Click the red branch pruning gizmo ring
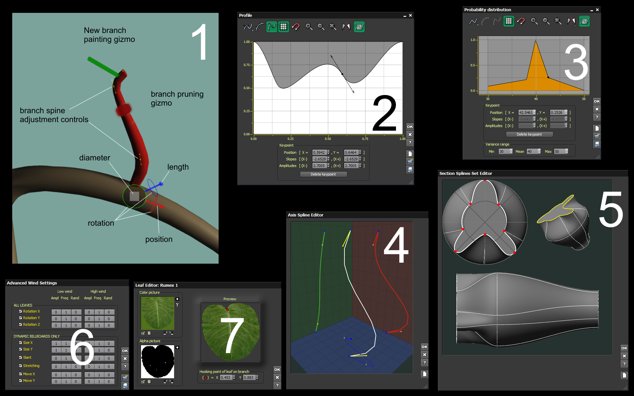The width and height of the screenshot is (634, 396). (124, 109)
